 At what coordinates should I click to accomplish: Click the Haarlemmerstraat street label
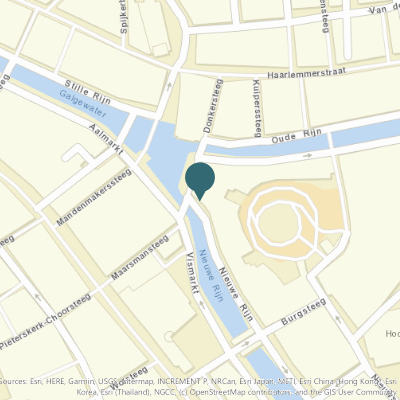click(x=307, y=73)
